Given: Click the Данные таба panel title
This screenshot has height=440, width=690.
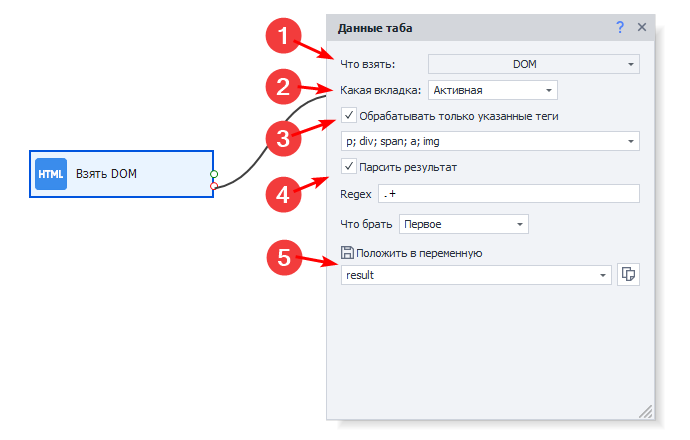Looking at the screenshot, I should [x=375, y=28].
